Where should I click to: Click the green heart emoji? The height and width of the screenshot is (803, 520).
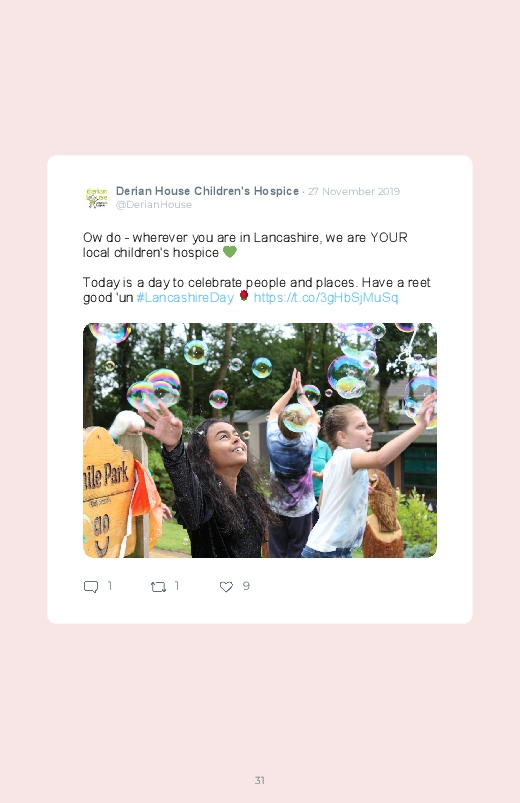point(230,252)
